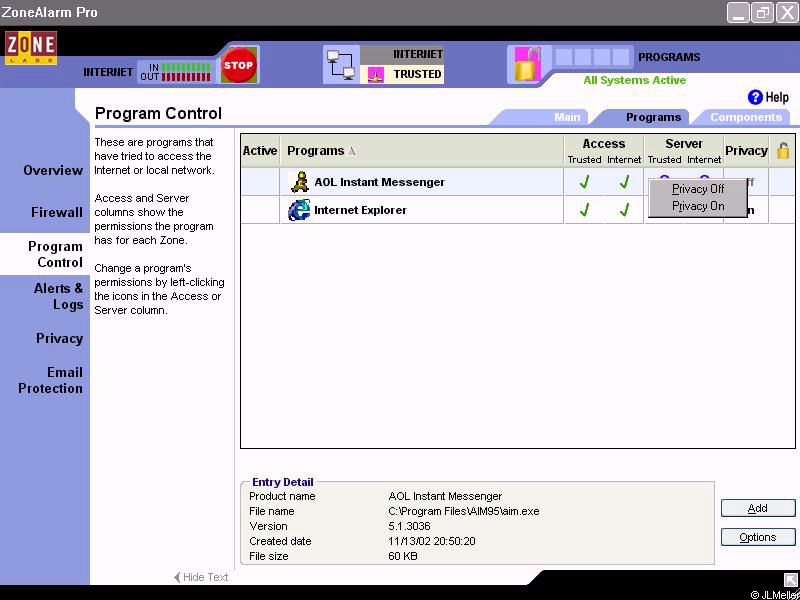Screen dimensions: 800x600
Task: Click the resize icon in bottom-right corner
Action: (790, 580)
